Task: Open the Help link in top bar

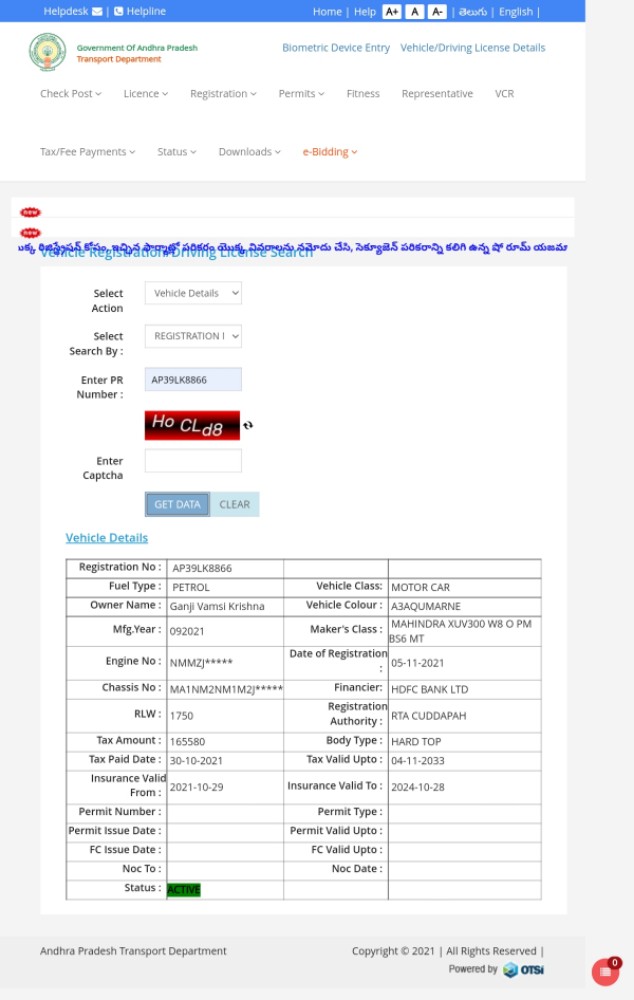Action: (x=365, y=11)
